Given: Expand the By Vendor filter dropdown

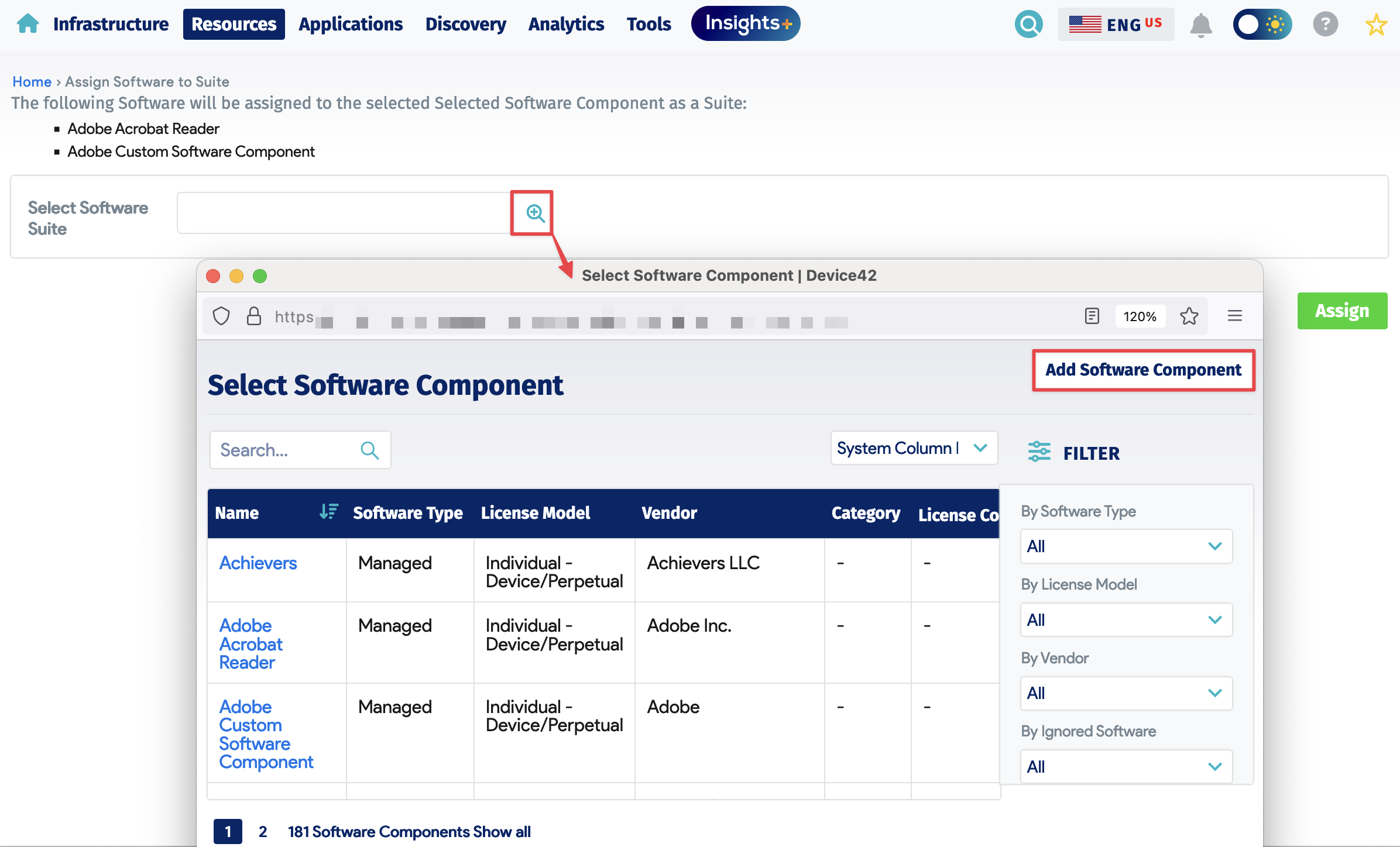Looking at the screenshot, I should click(x=1125, y=693).
